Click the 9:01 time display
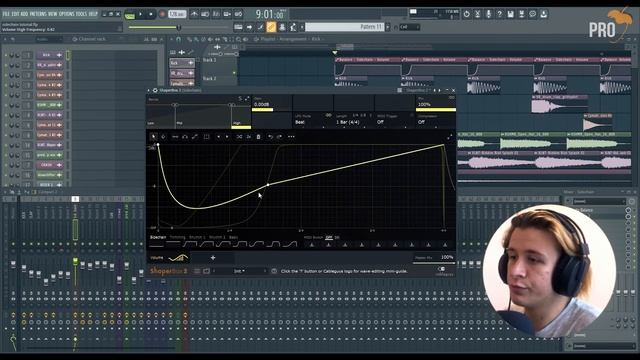The image size is (640, 360). click(x=269, y=15)
